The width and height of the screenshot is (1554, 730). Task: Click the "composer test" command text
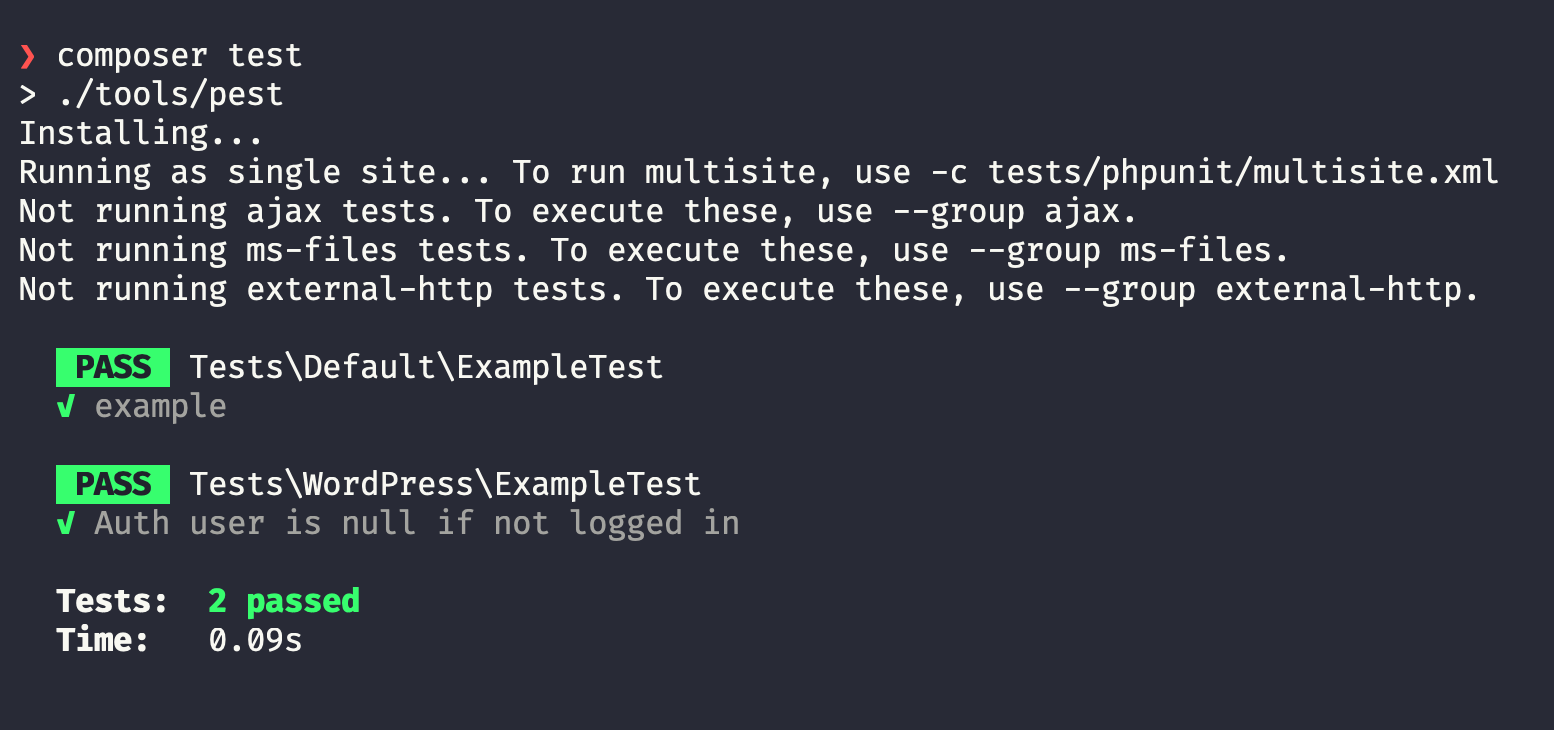(179, 56)
